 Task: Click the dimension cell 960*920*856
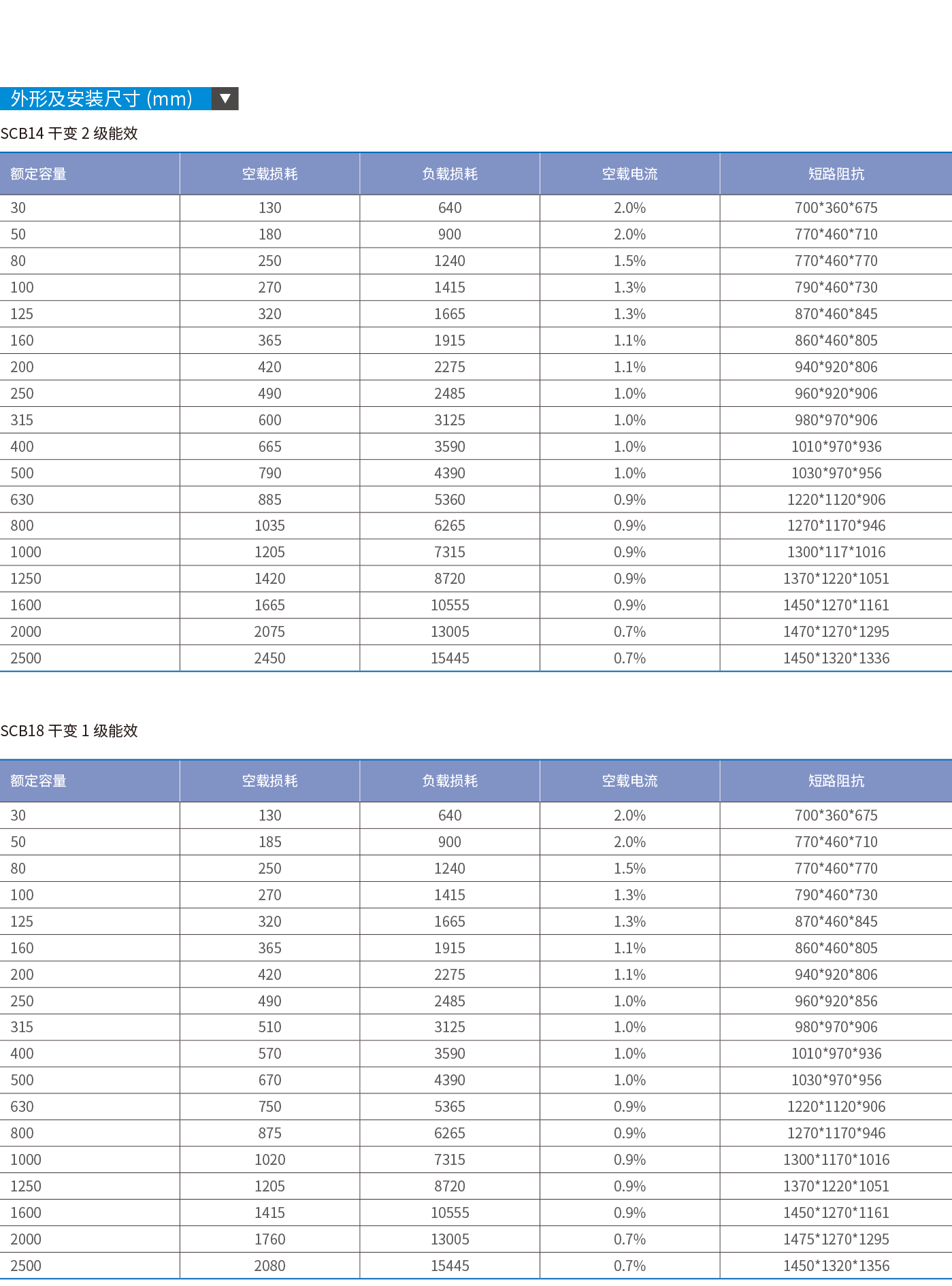(836, 1001)
